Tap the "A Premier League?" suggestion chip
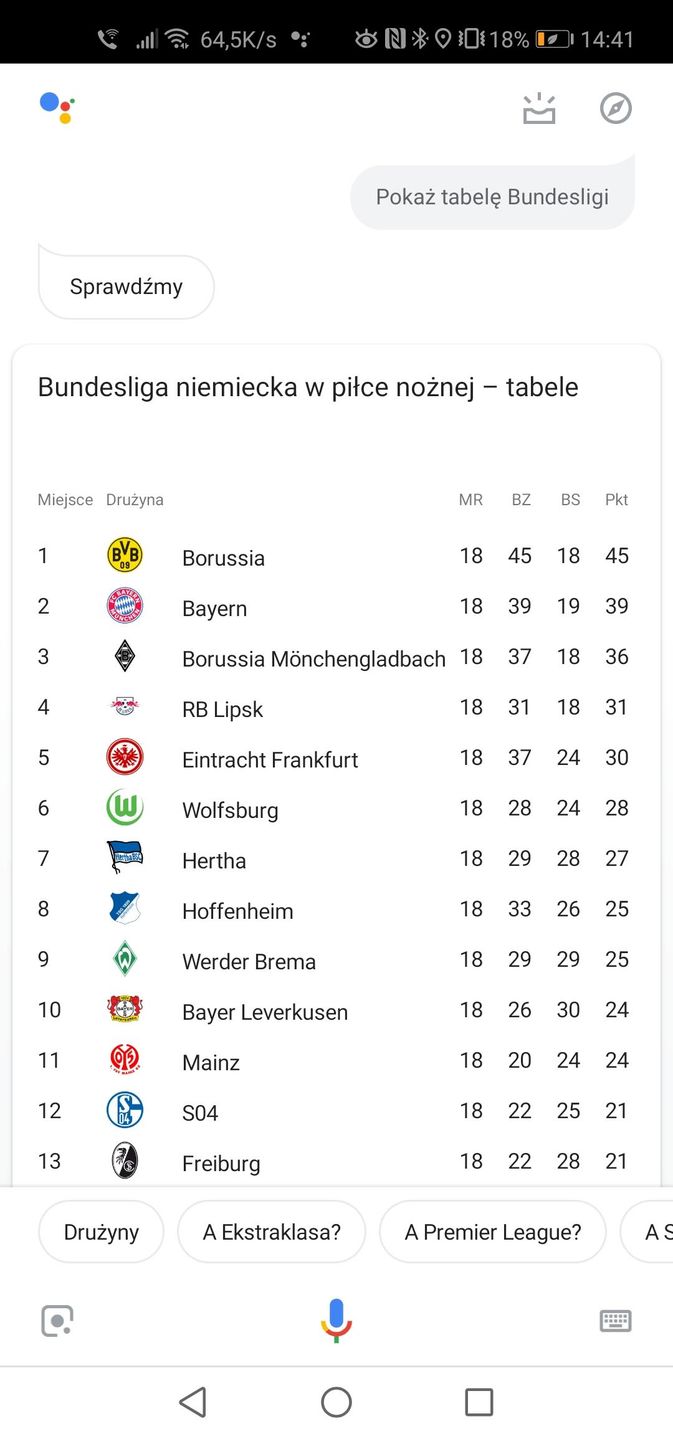This screenshot has width=673, height=1439. tap(493, 1232)
